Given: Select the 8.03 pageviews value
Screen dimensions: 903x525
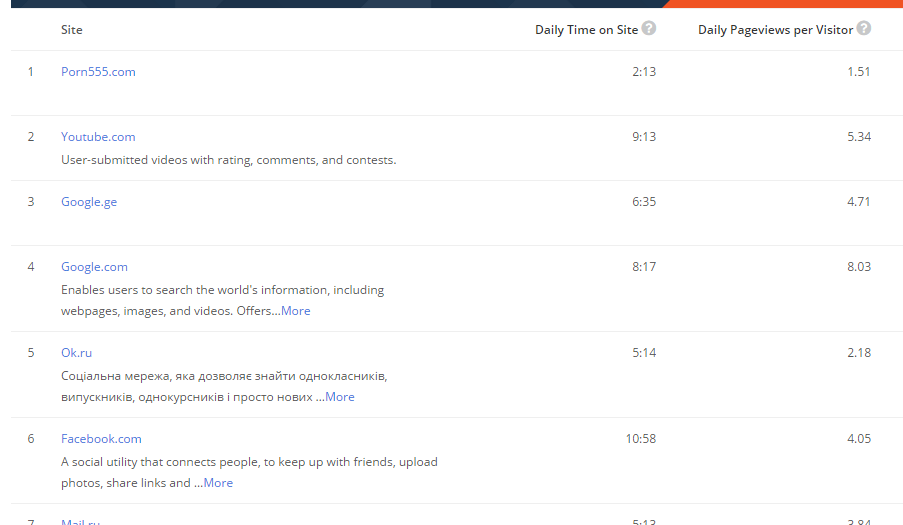Looking at the screenshot, I should (859, 267).
